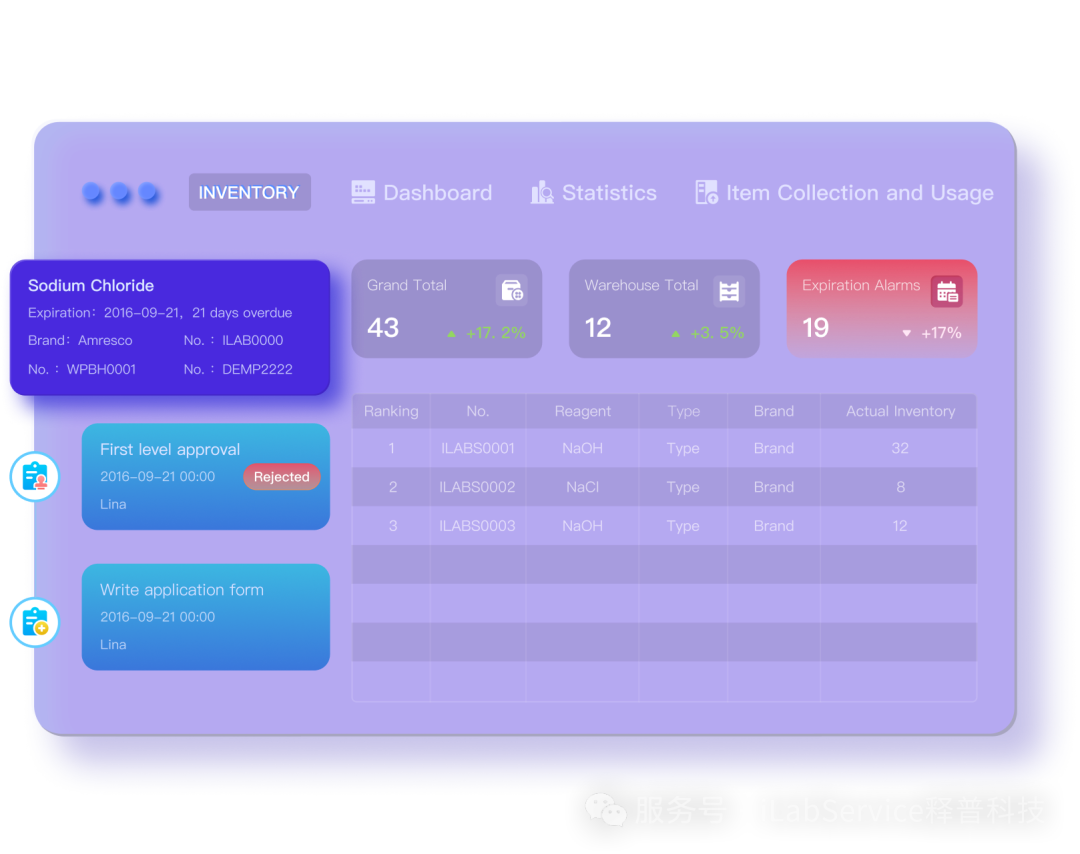
Task: Sort table by Ranking column header
Action: coord(391,411)
